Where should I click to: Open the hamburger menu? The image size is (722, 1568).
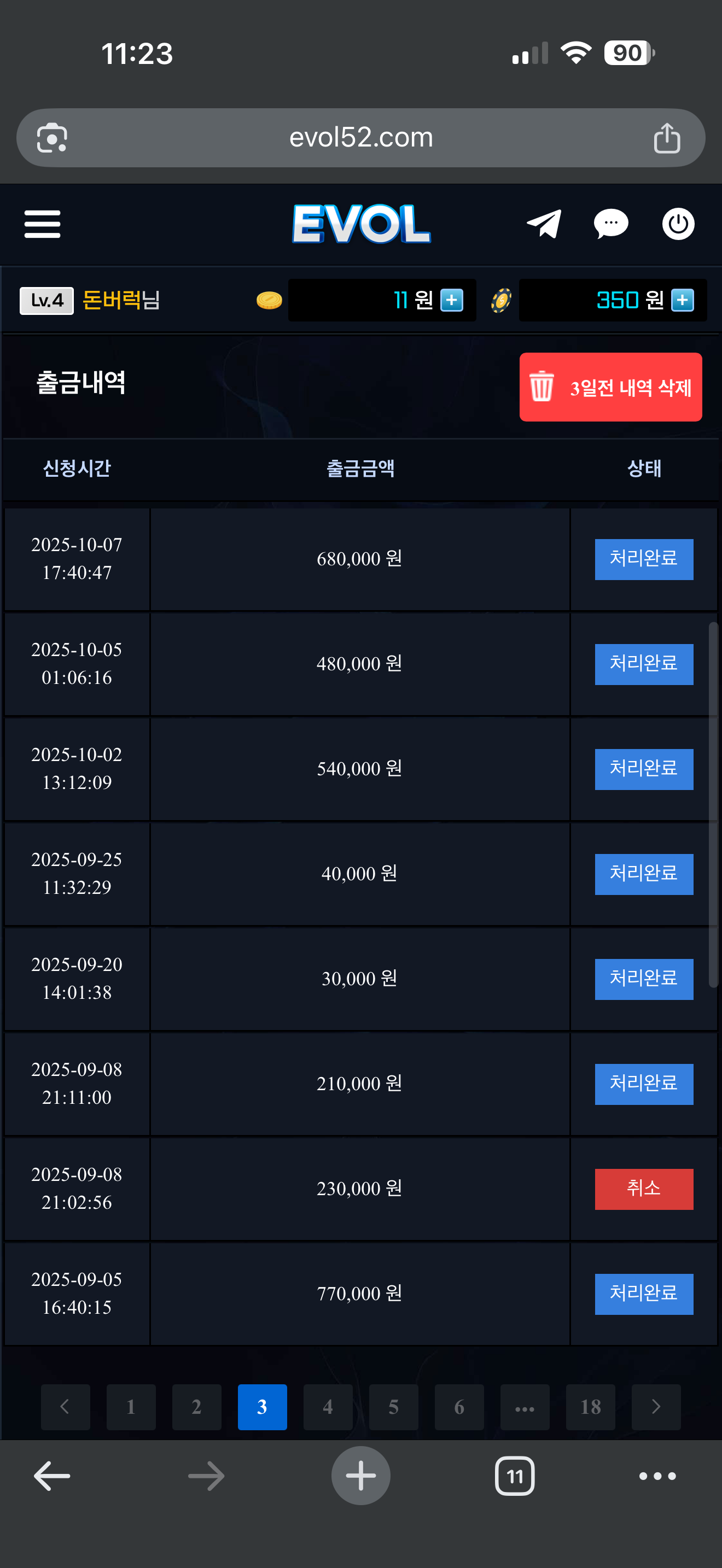coord(42,224)
